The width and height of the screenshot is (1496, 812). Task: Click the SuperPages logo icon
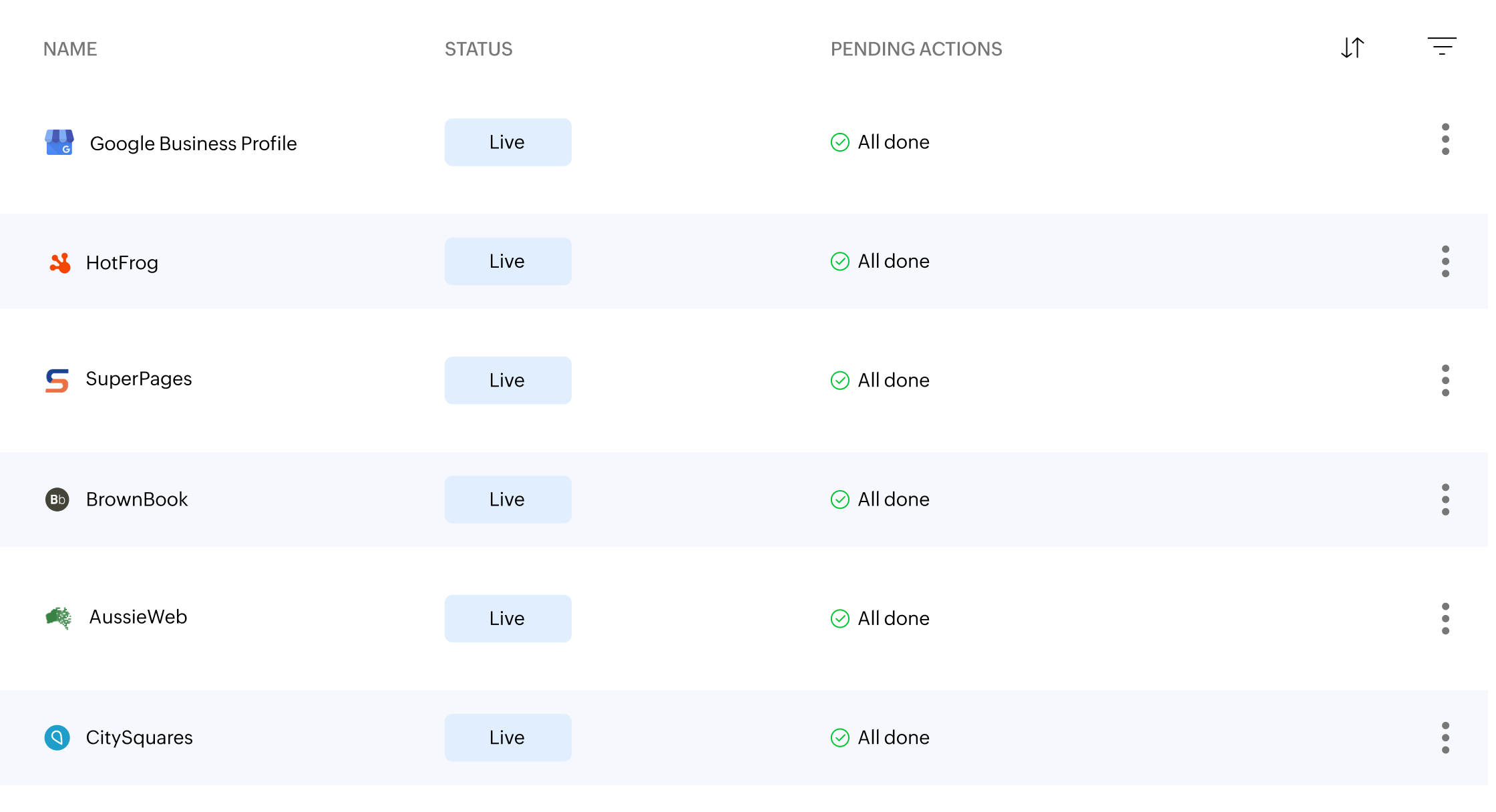57,380
